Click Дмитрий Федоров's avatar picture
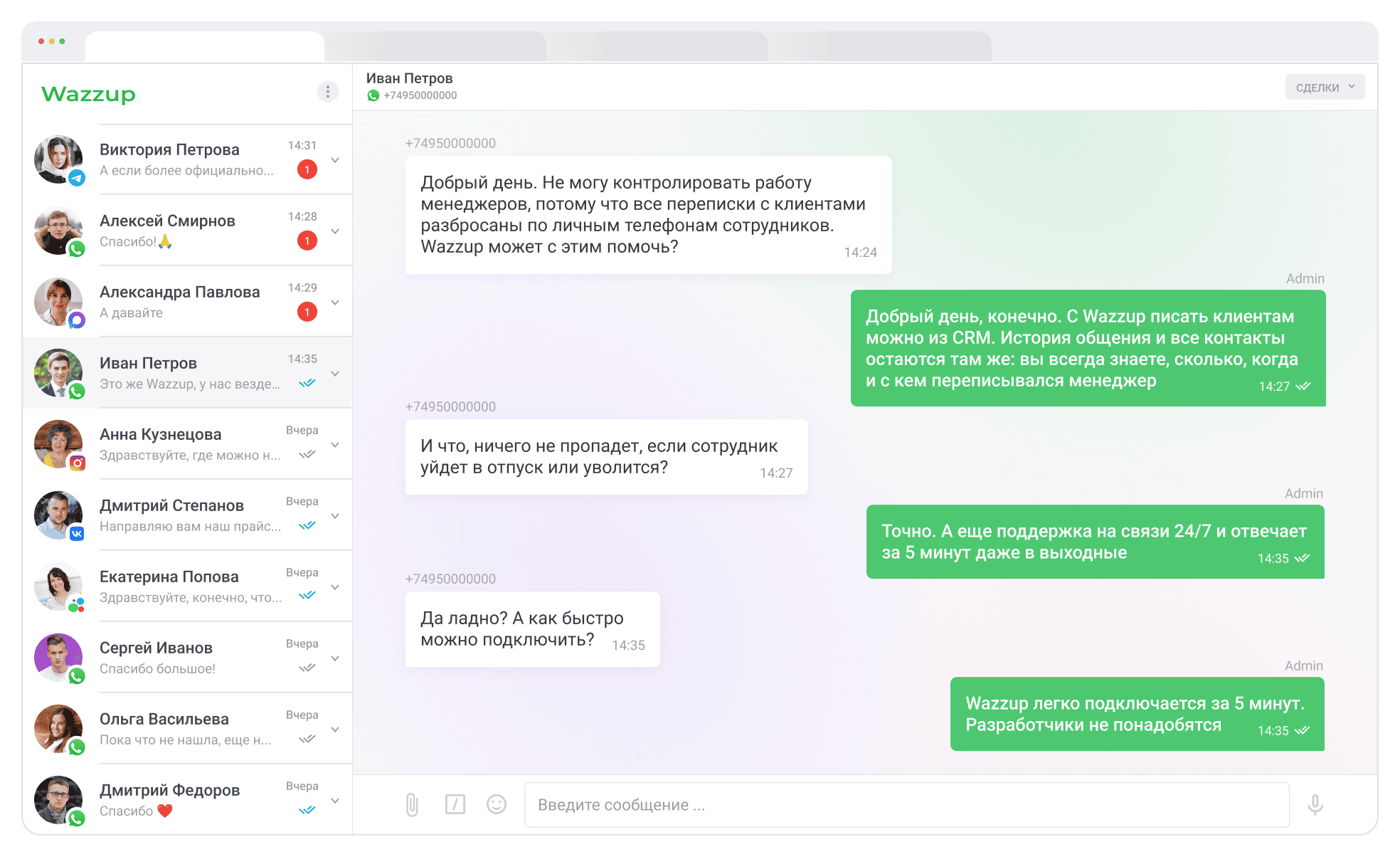The image size is (1400, 857). 58,800
